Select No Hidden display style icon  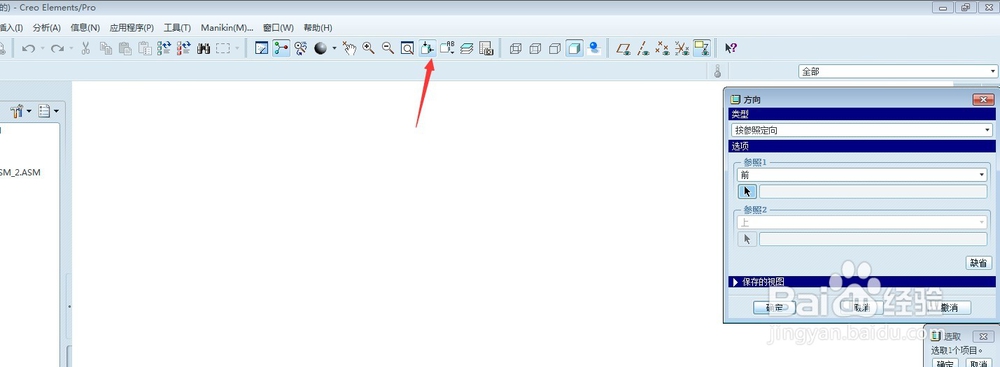tap(555, 49)
